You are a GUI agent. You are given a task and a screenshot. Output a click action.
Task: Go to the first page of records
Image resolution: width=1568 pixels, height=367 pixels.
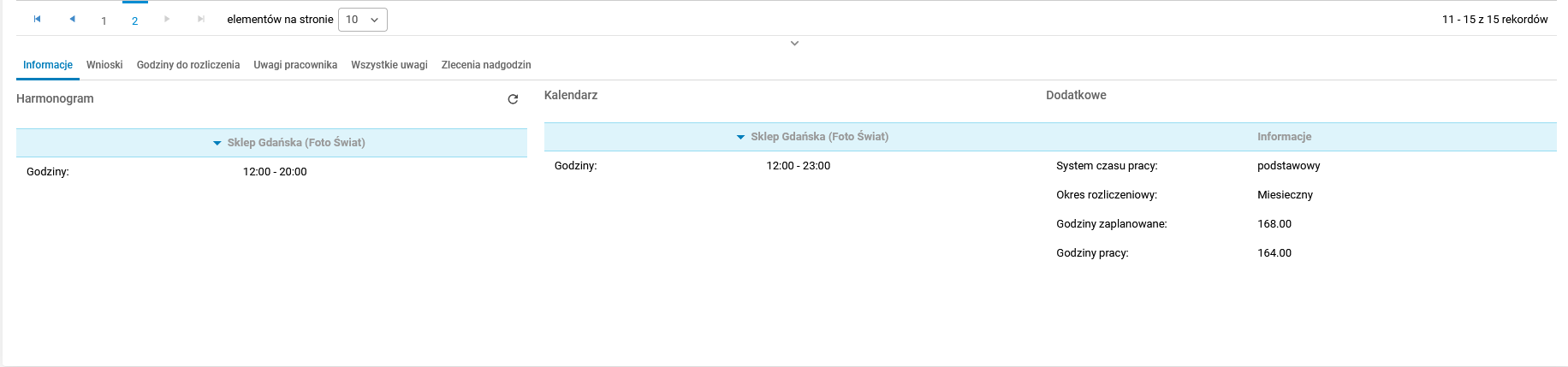[x=37, y=19]
